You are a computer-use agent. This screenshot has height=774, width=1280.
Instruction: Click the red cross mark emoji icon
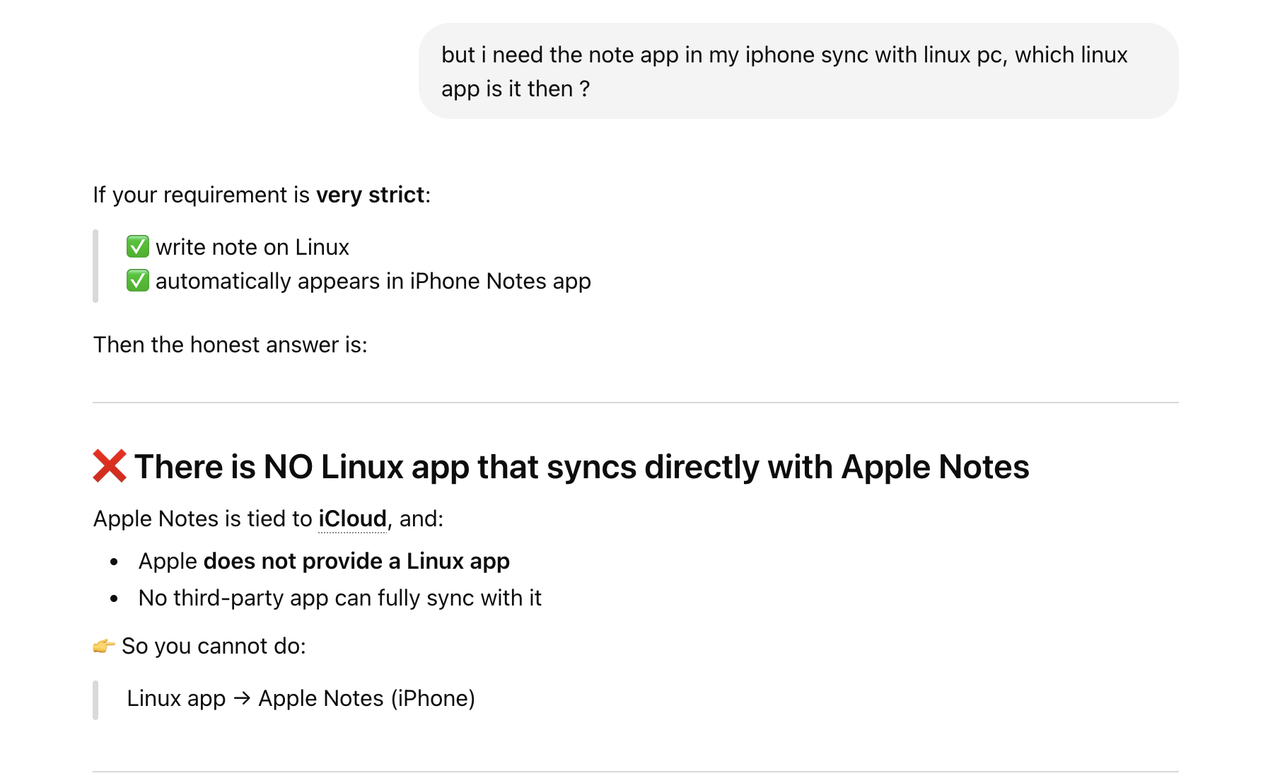click(110, 467)
